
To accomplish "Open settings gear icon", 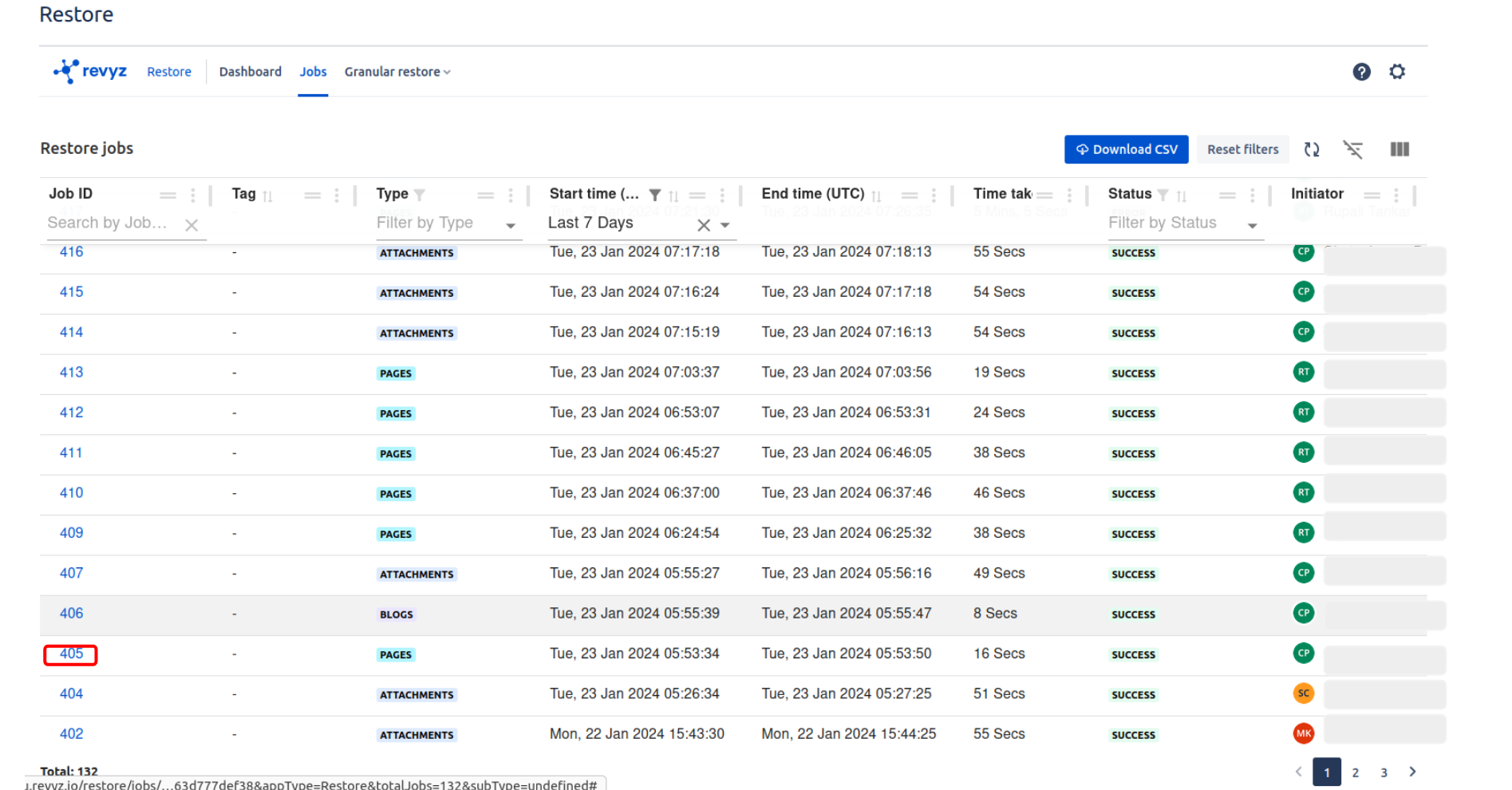I will pyautogui.click(x=1397, y=72).
